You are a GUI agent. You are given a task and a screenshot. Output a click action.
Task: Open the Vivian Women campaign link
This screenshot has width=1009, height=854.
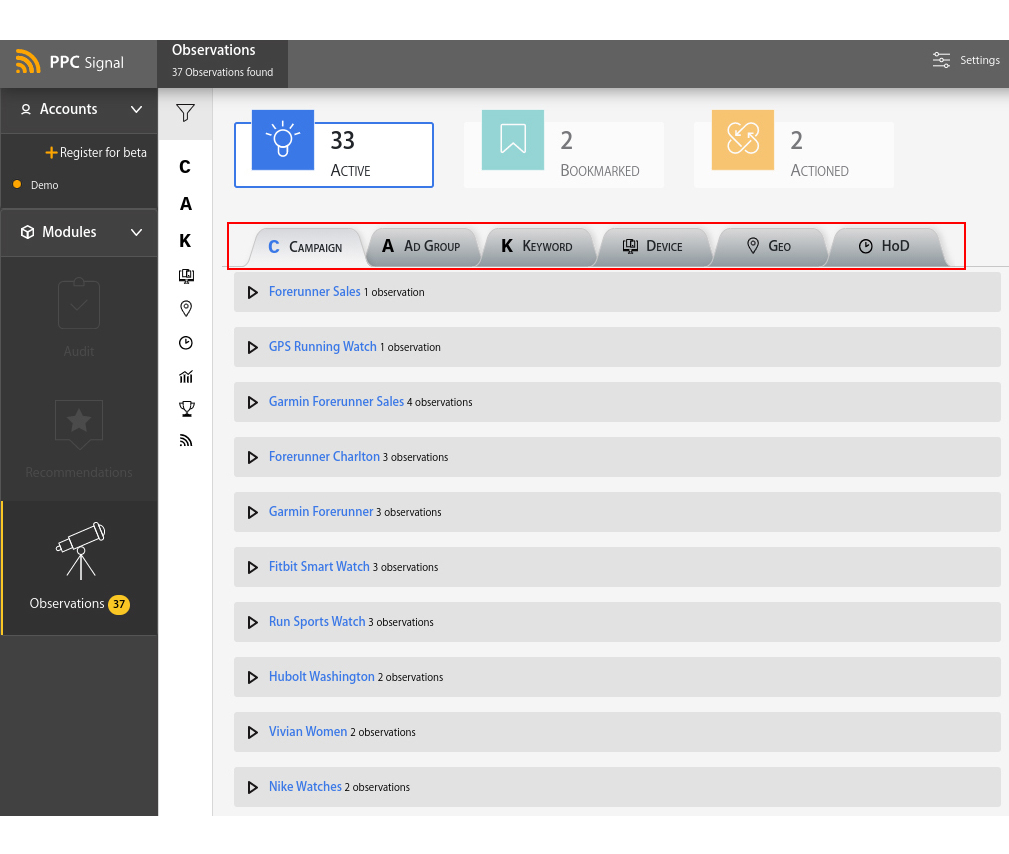308,732
